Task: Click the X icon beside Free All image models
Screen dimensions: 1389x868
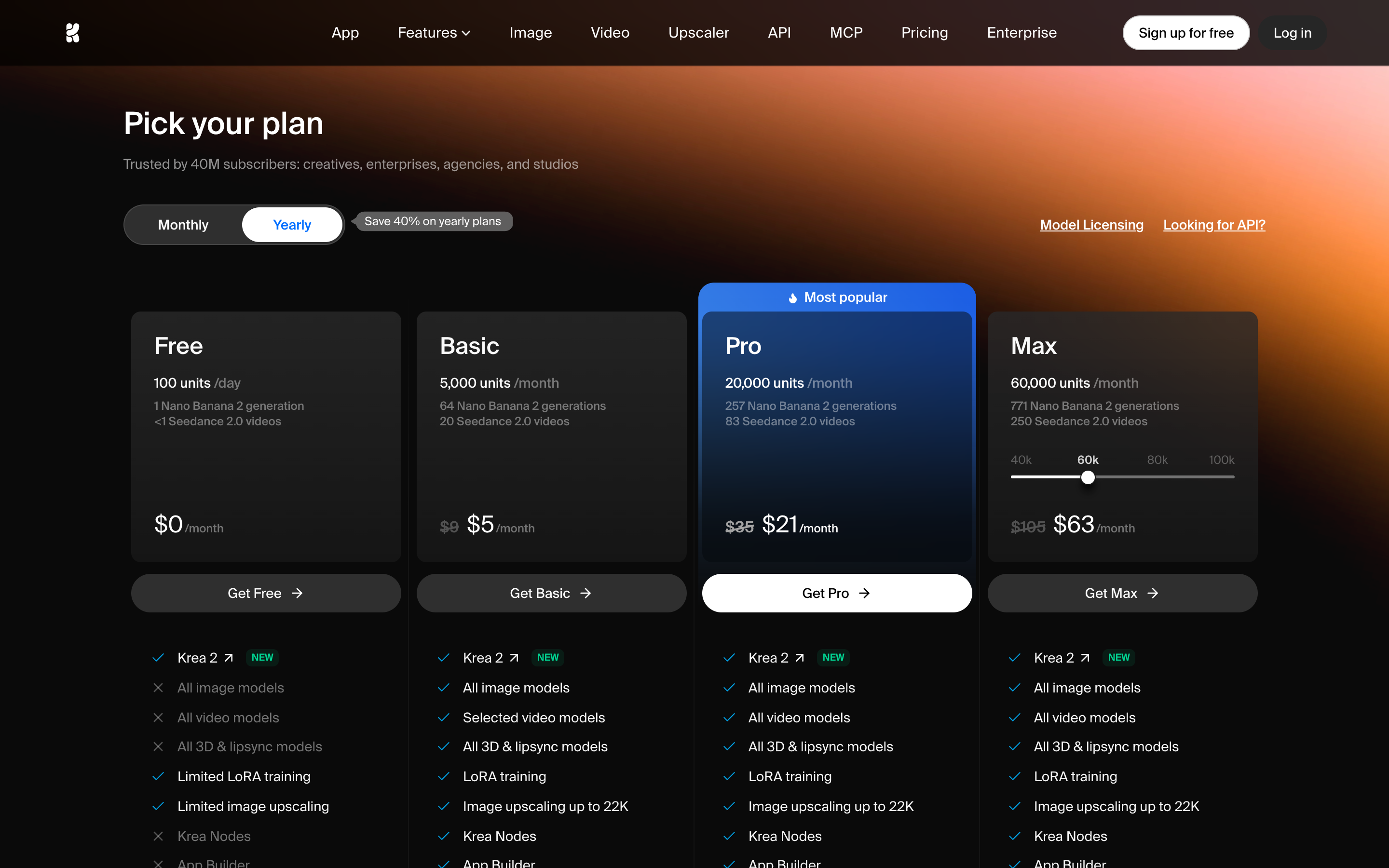Action: (x=158, y=688)
